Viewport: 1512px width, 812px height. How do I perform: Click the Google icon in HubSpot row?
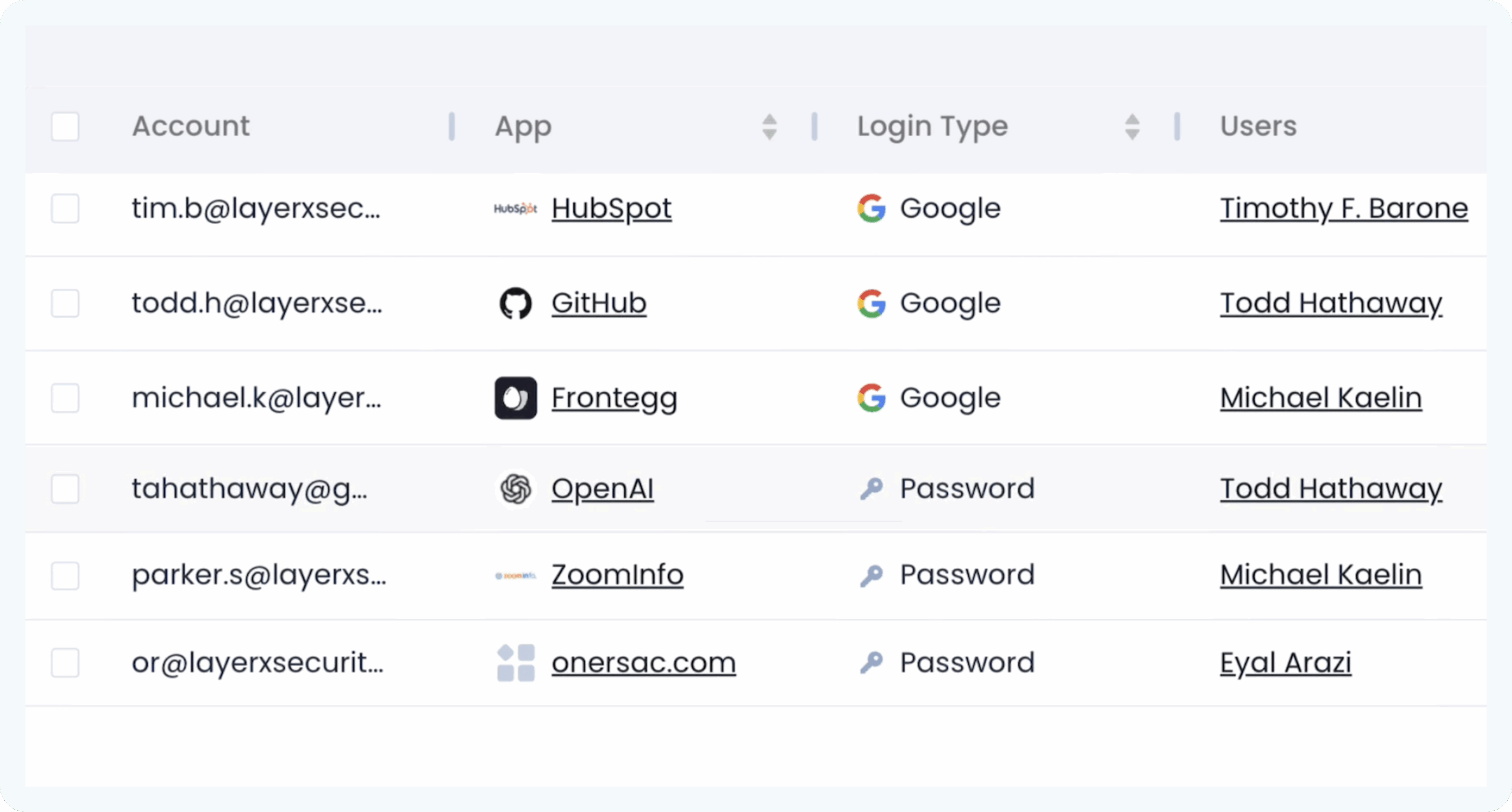tap(871, 209)
